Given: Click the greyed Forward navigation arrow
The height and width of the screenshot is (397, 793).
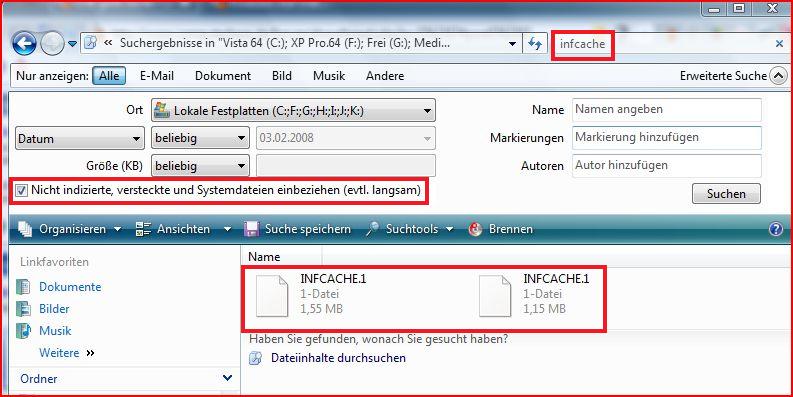Looking at the screenshot, I should point(52,43).
